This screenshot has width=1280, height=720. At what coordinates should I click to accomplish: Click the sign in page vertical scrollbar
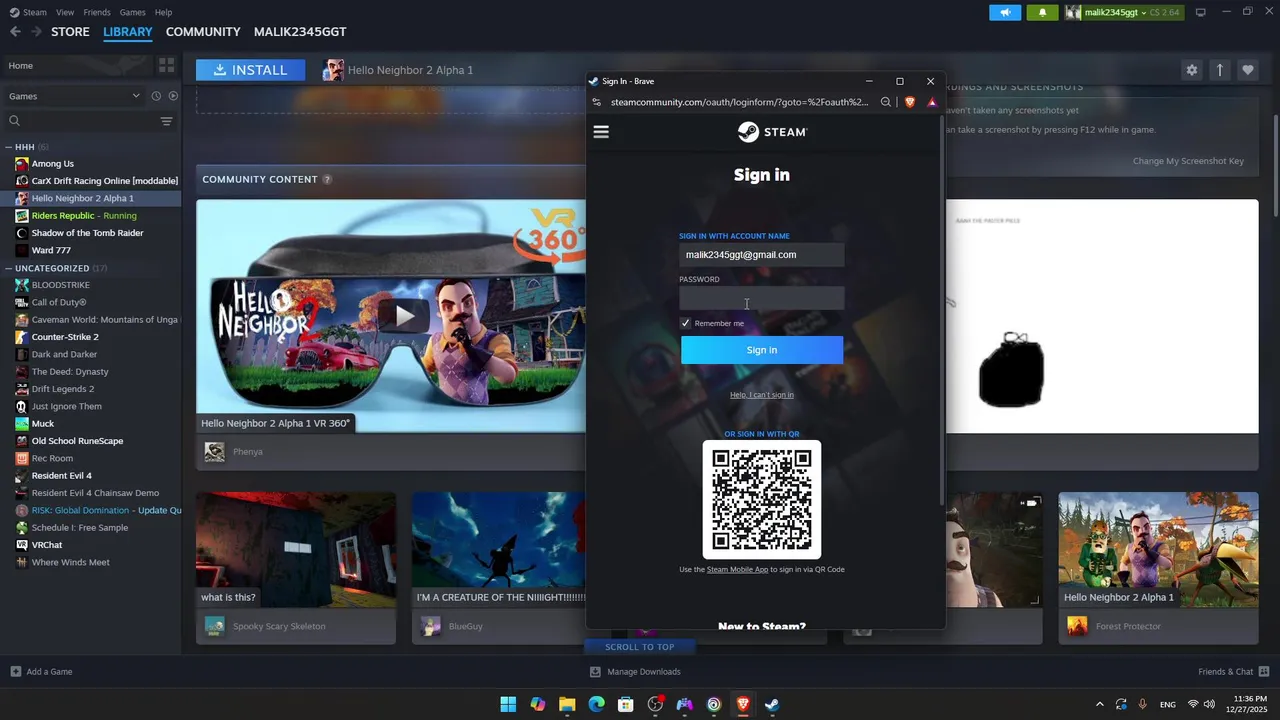point(941,310)
